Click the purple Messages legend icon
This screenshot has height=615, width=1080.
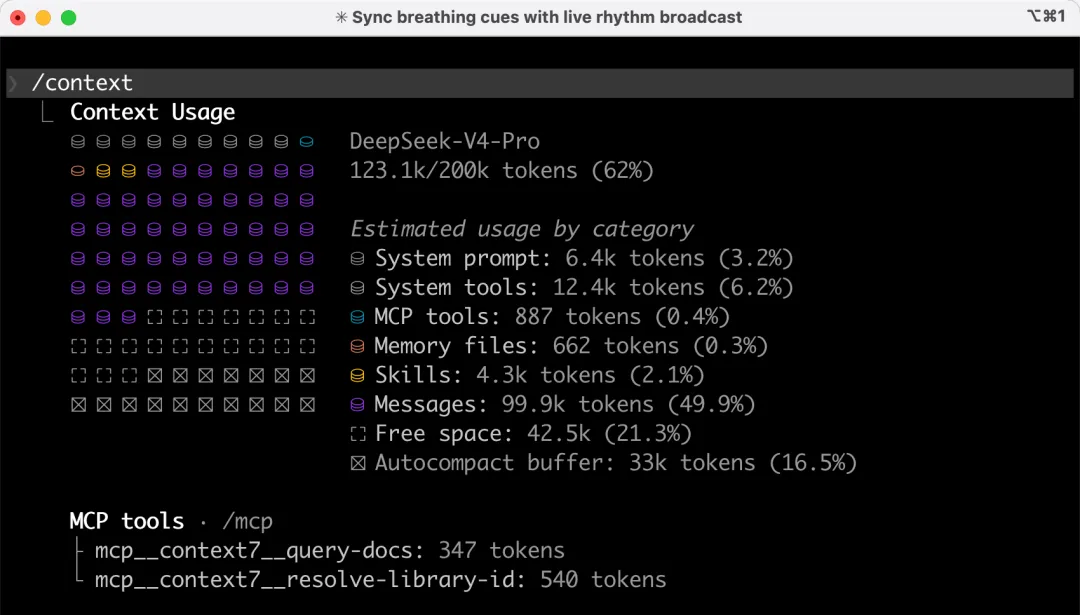(x=357, y=404)
